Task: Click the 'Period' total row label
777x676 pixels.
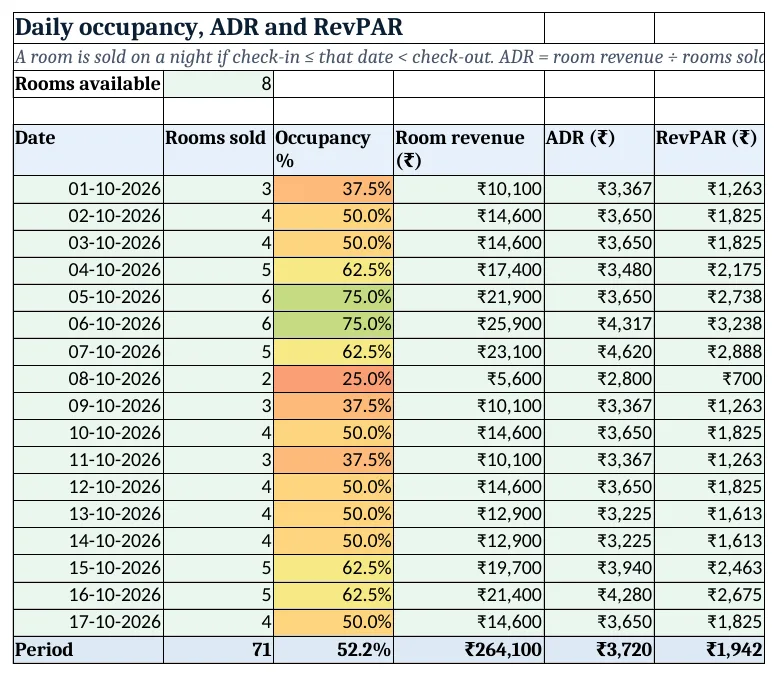Action: [88, 650]
